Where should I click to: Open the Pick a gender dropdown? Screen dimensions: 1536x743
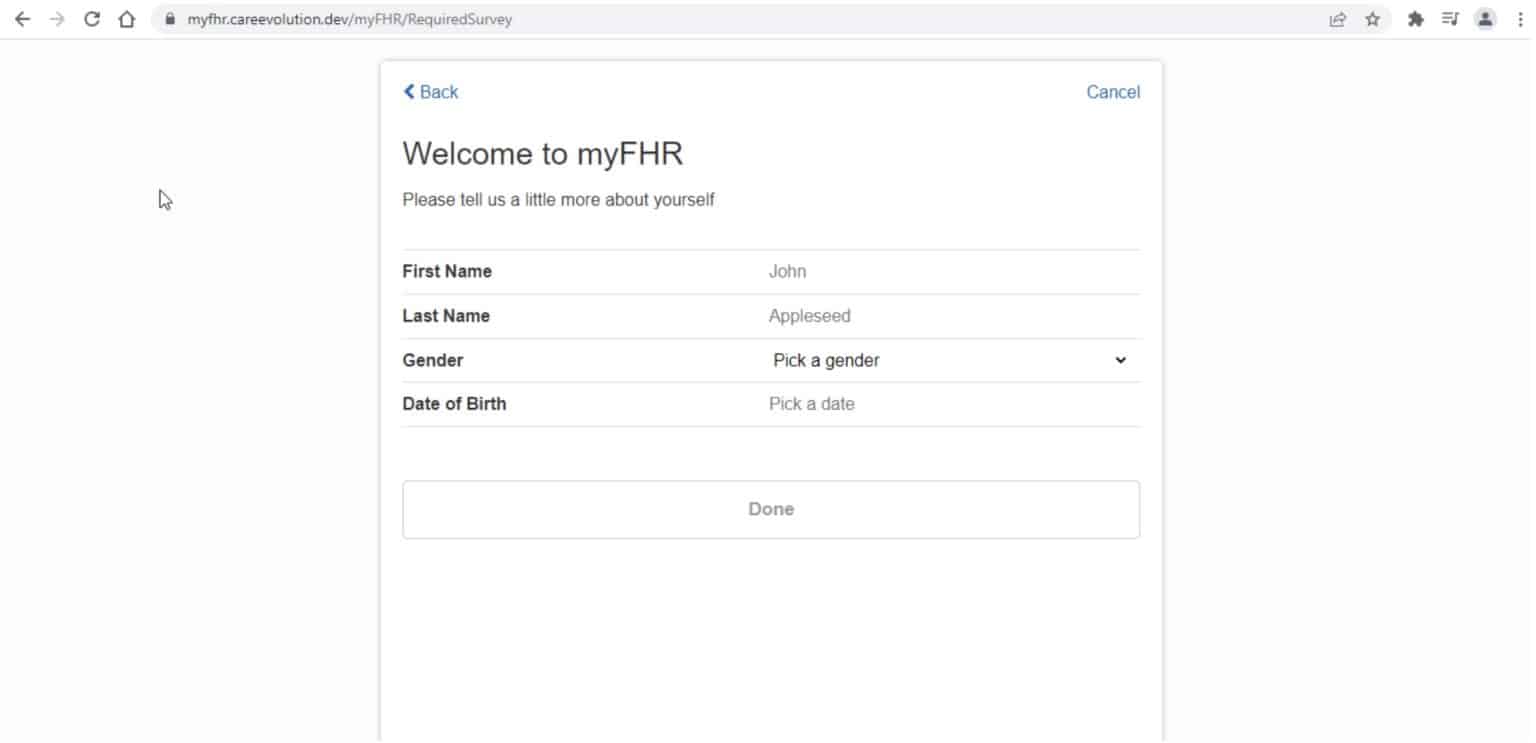tap(951, 360)
